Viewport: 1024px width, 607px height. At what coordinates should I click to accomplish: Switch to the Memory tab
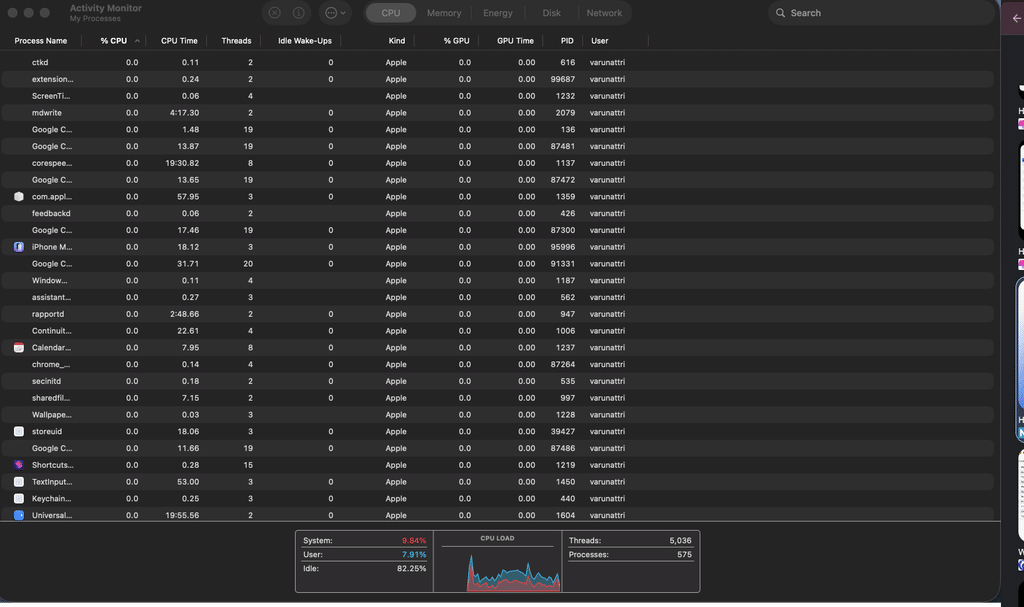click(444, 13)
